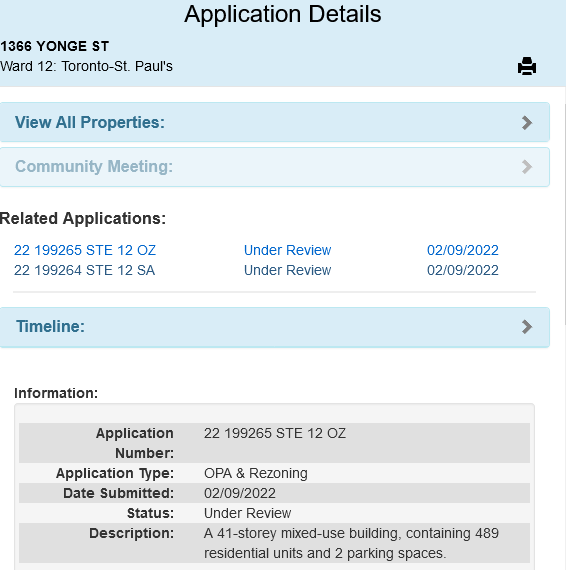This screenshot has width=566, height=570.
Task: Click the OPA & Rezoning application type value
Action: coord(256,473)
